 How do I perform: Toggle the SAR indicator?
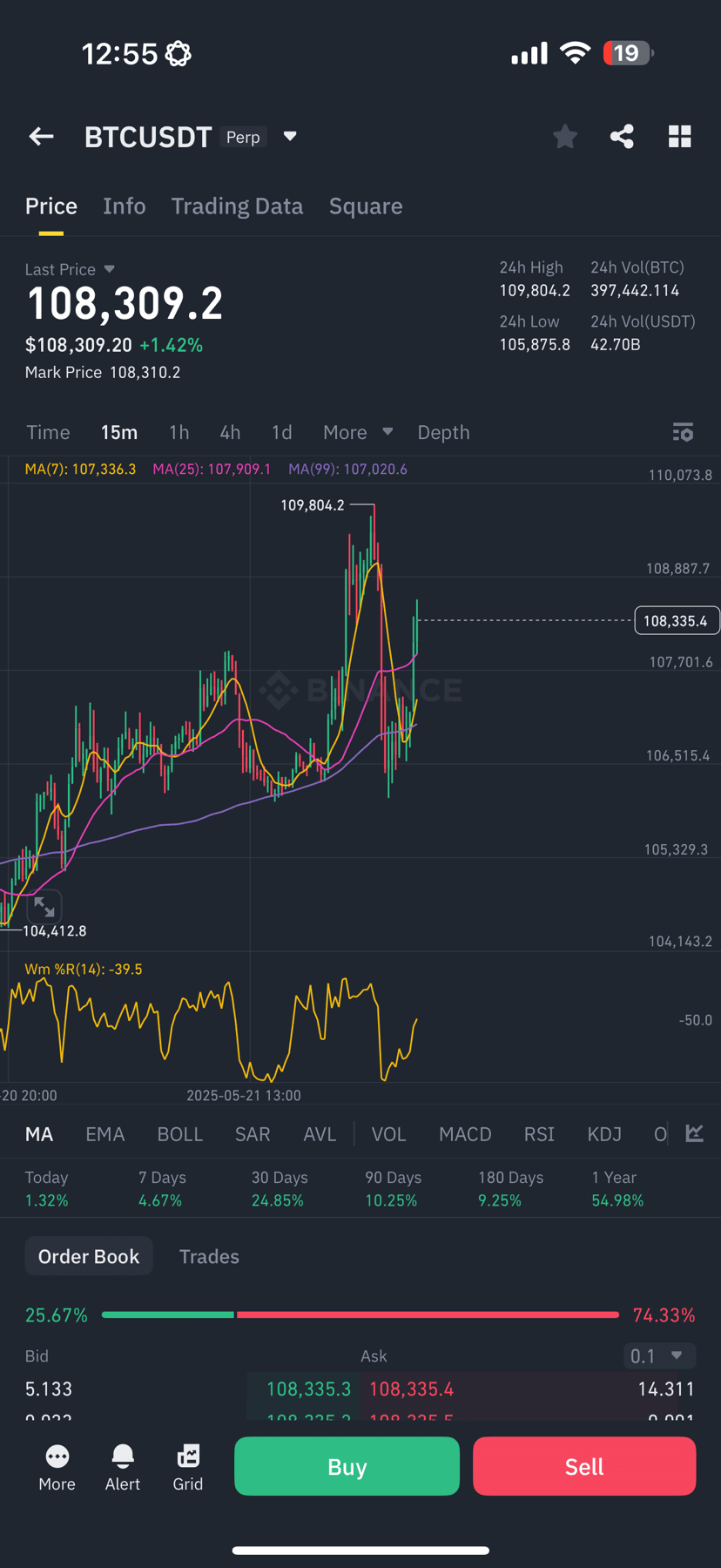253,1134
